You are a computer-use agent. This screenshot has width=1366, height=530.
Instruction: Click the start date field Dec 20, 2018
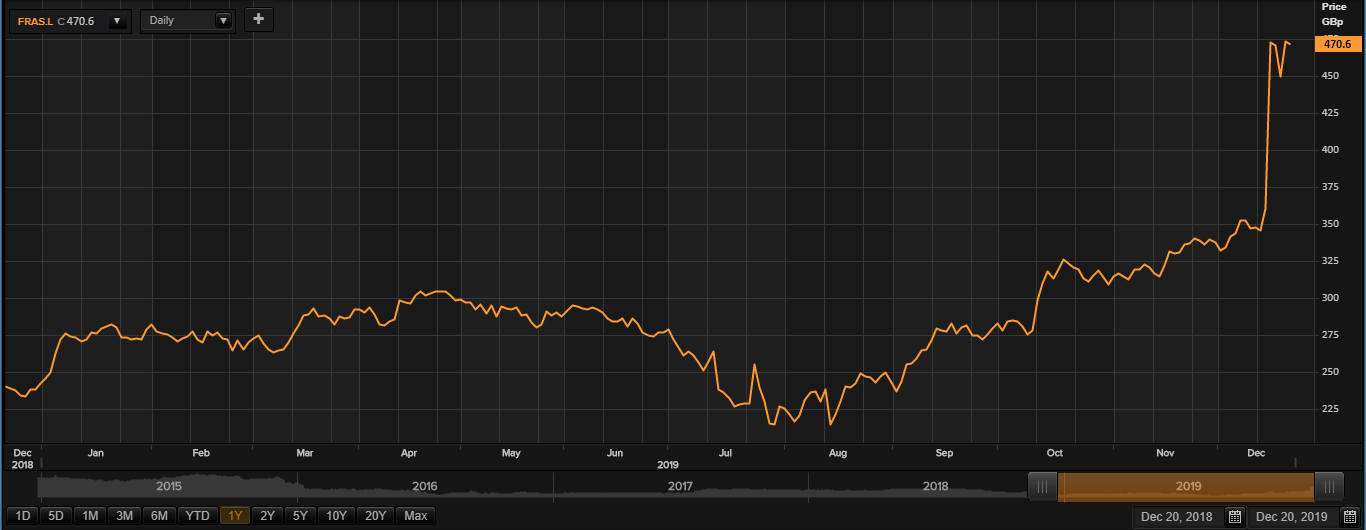point(1176,517)
